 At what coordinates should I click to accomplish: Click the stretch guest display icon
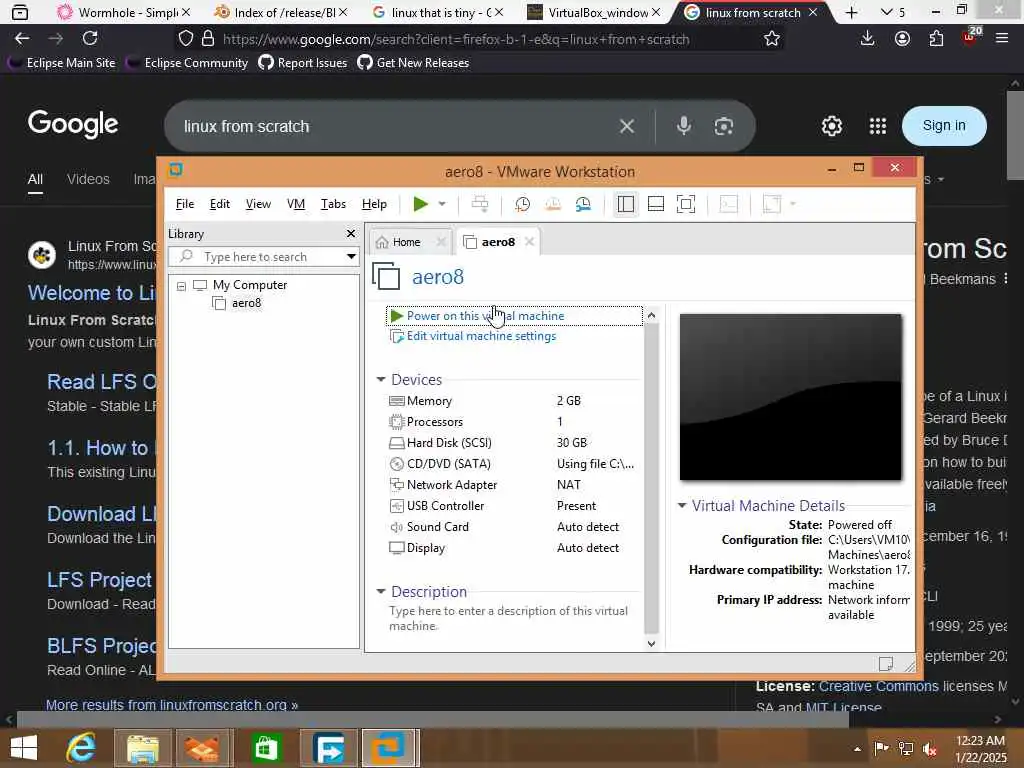[x=772, y=204]
